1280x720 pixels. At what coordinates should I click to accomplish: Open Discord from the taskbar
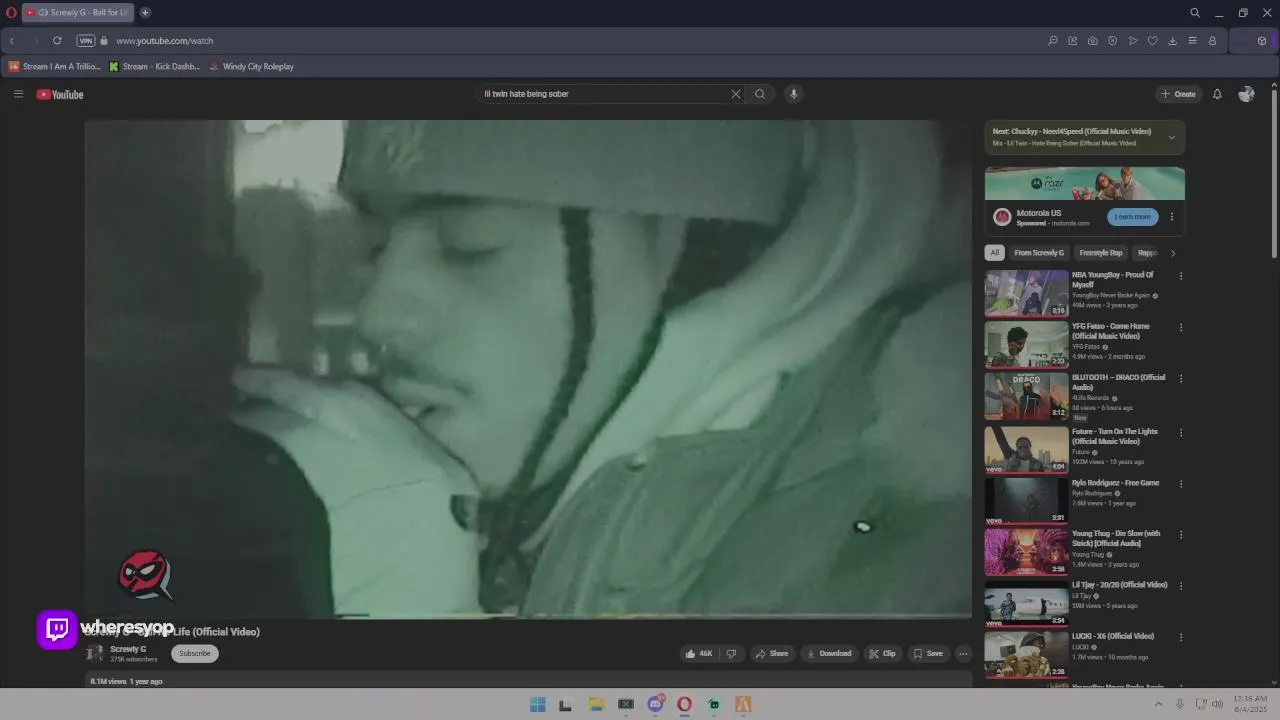point(655,705)
